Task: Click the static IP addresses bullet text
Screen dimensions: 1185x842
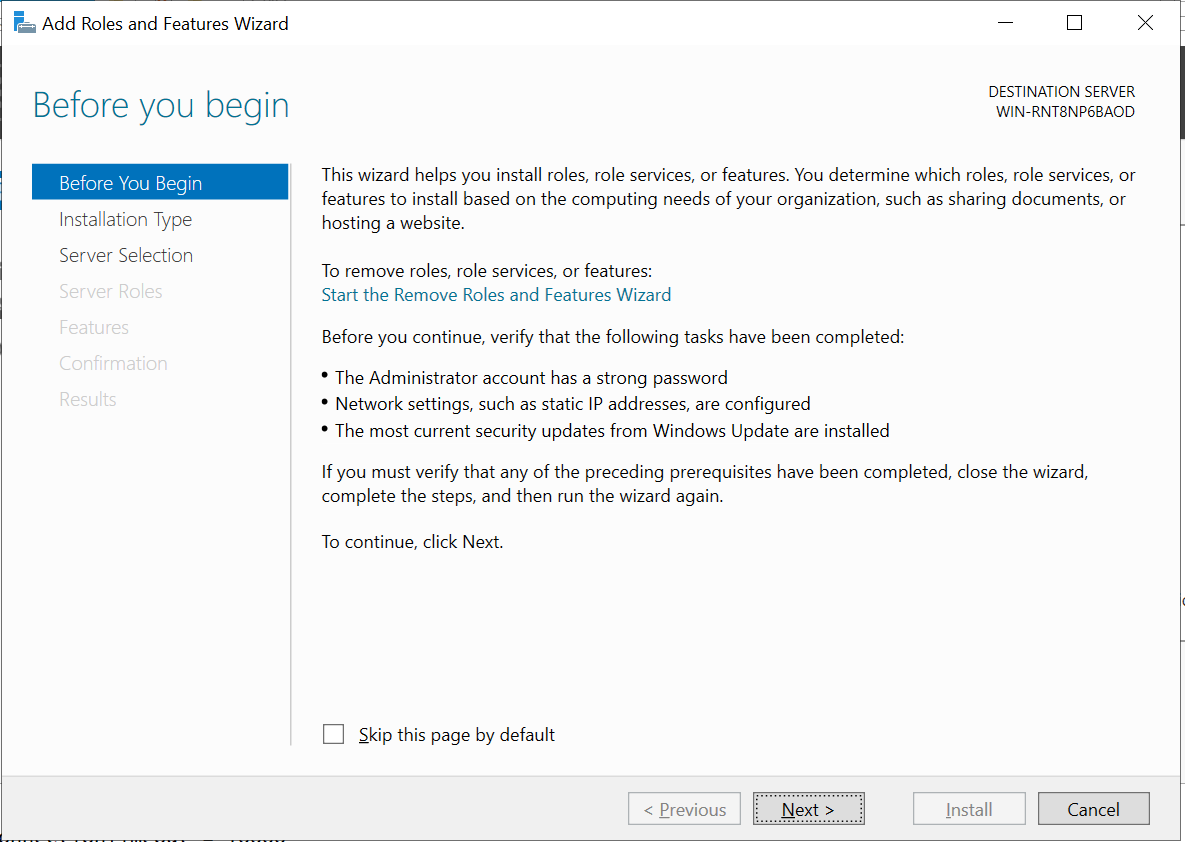Action: click(x=573, y=404)
